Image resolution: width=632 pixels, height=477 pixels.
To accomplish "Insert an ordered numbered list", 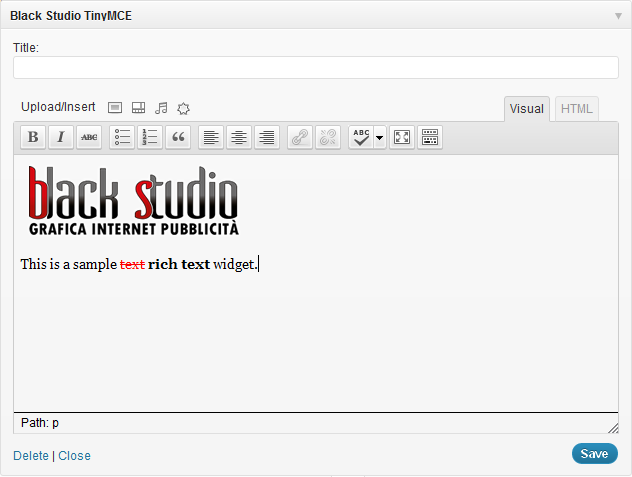I will tap(150, 137).
